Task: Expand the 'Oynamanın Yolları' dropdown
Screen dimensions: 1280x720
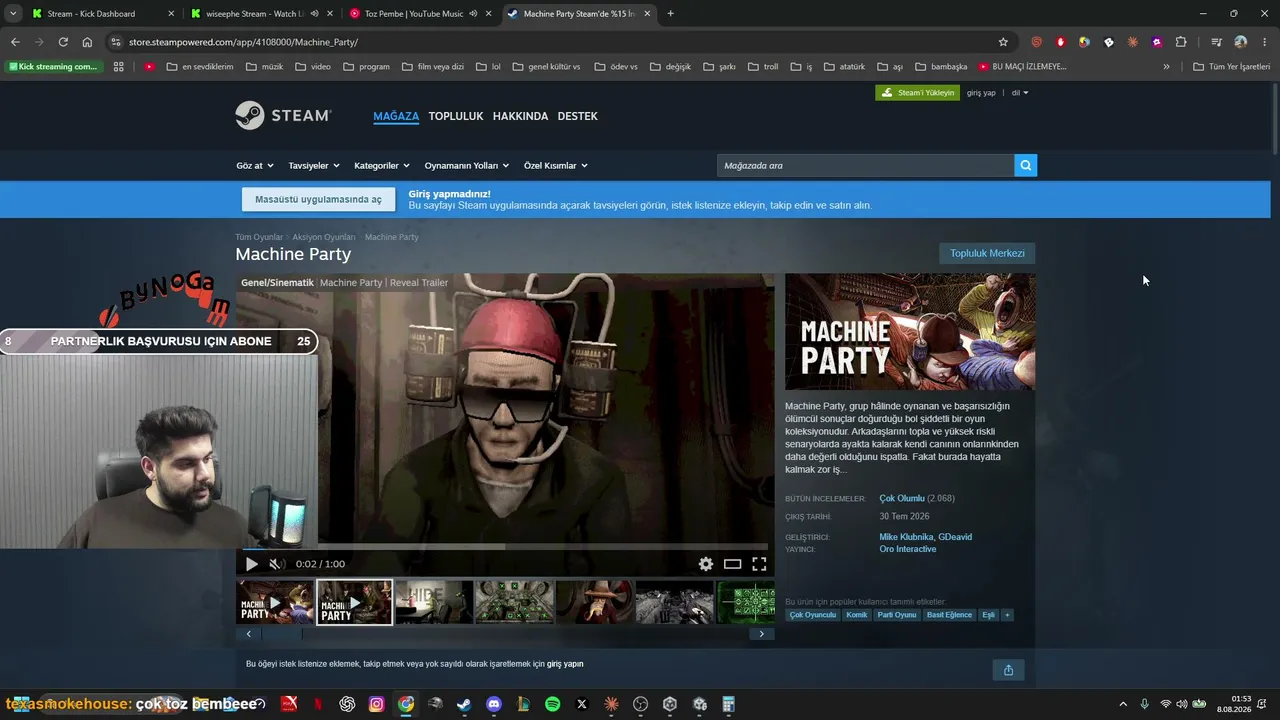Action: click(467, 165)
